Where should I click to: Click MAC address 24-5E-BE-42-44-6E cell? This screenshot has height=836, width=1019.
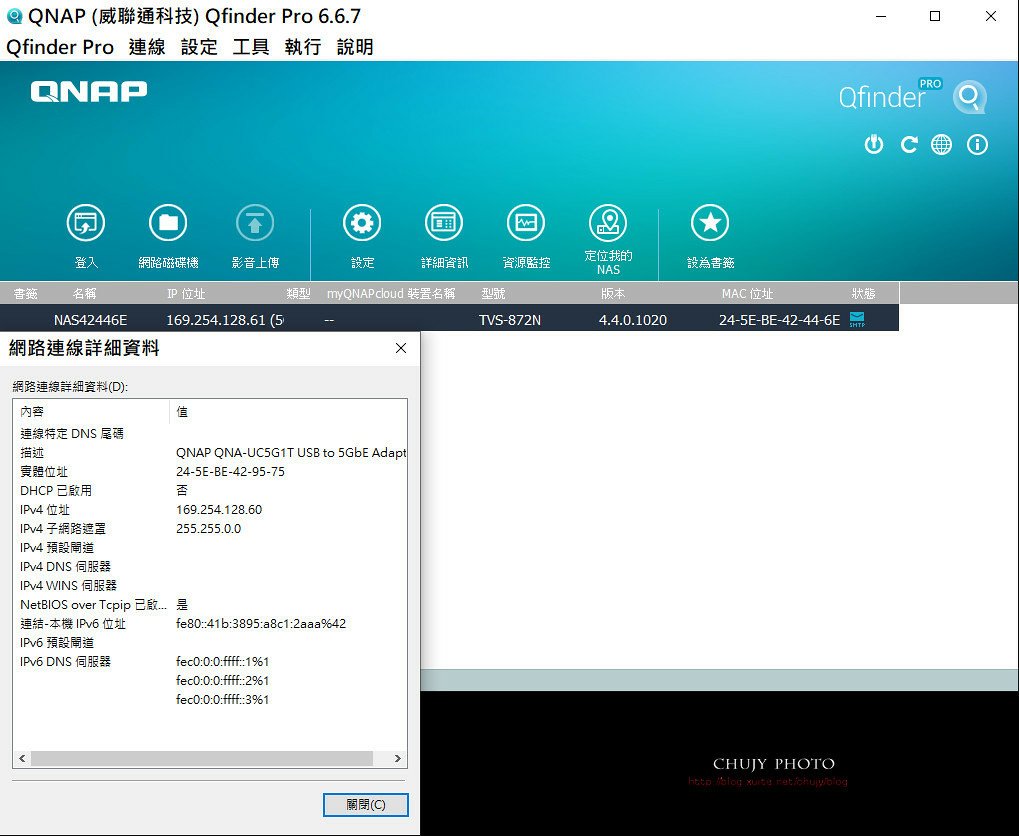click(779, 320)
